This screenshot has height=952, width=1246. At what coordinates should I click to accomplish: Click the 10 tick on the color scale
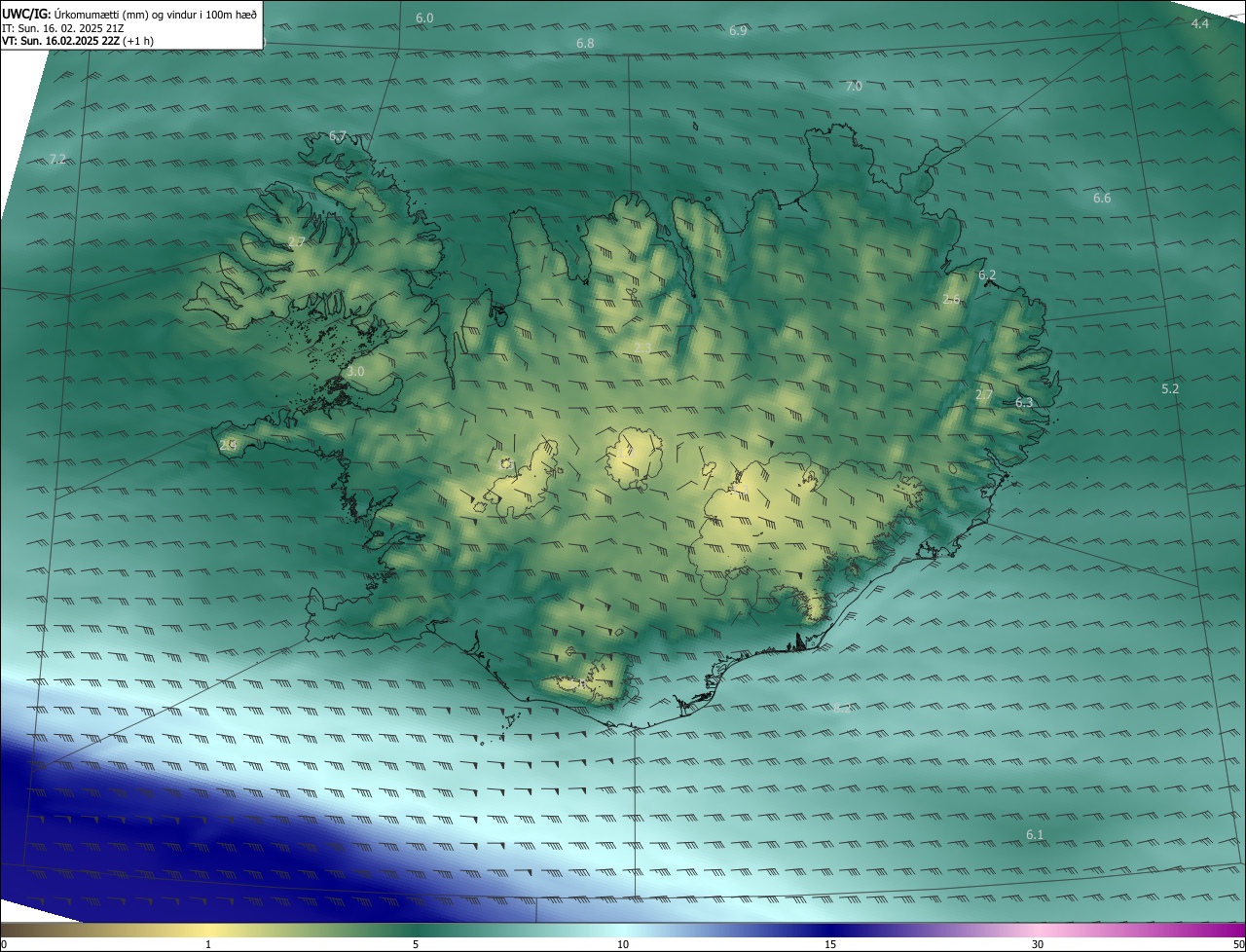(623, 944)
